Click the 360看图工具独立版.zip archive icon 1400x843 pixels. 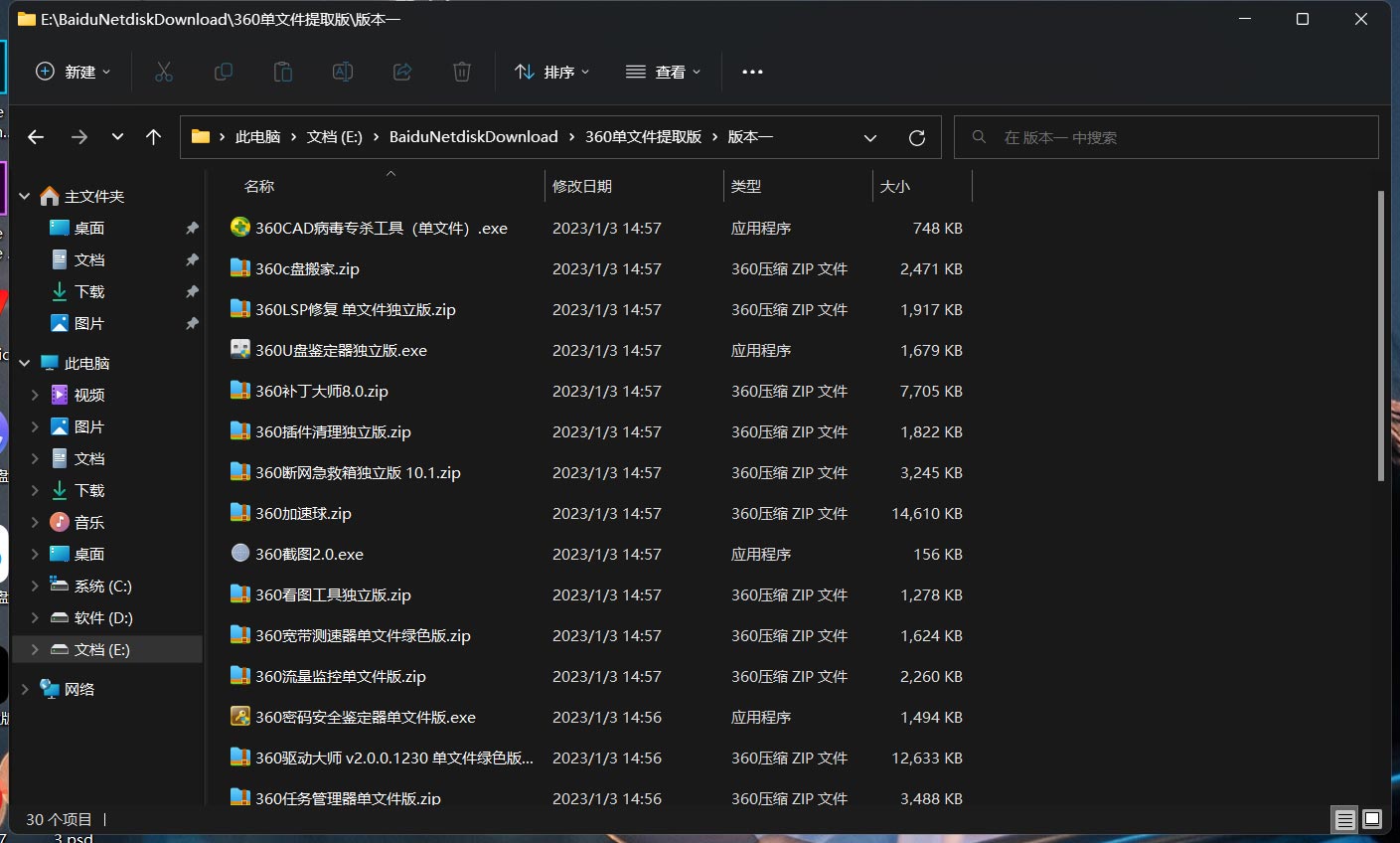click(x=240, y=594)
